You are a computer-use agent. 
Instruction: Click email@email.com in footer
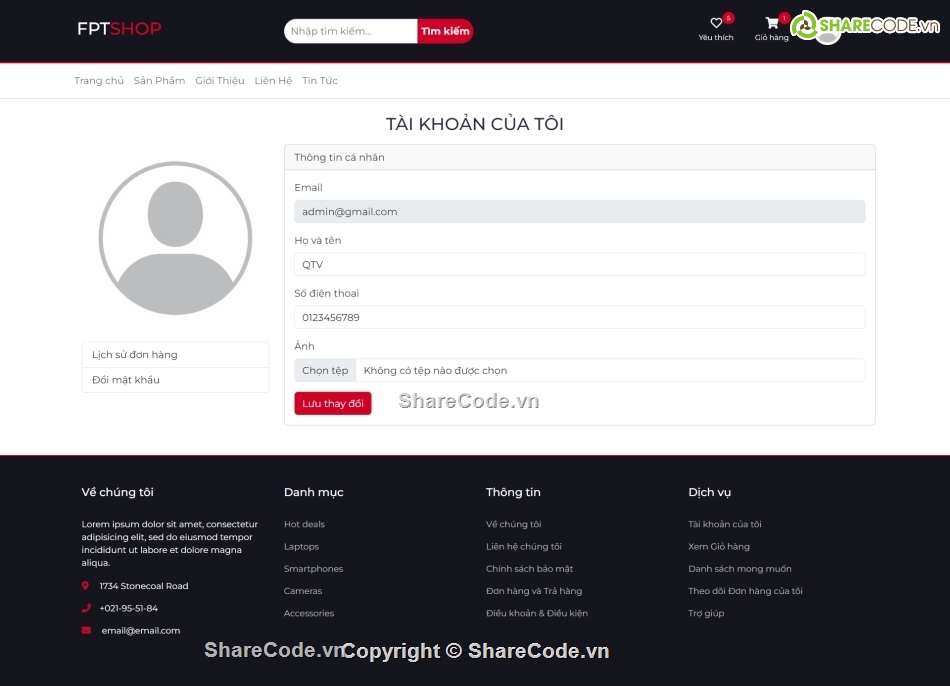tap(141, 630)
